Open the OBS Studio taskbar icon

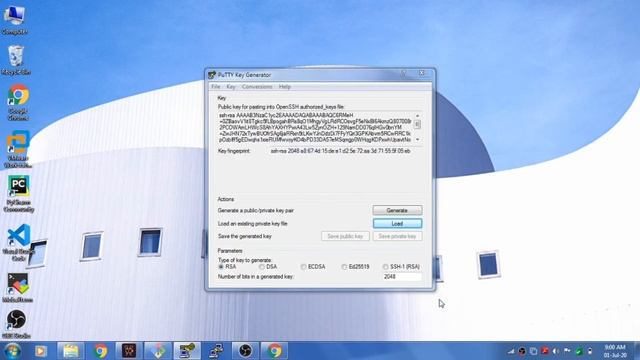(245, 351)
